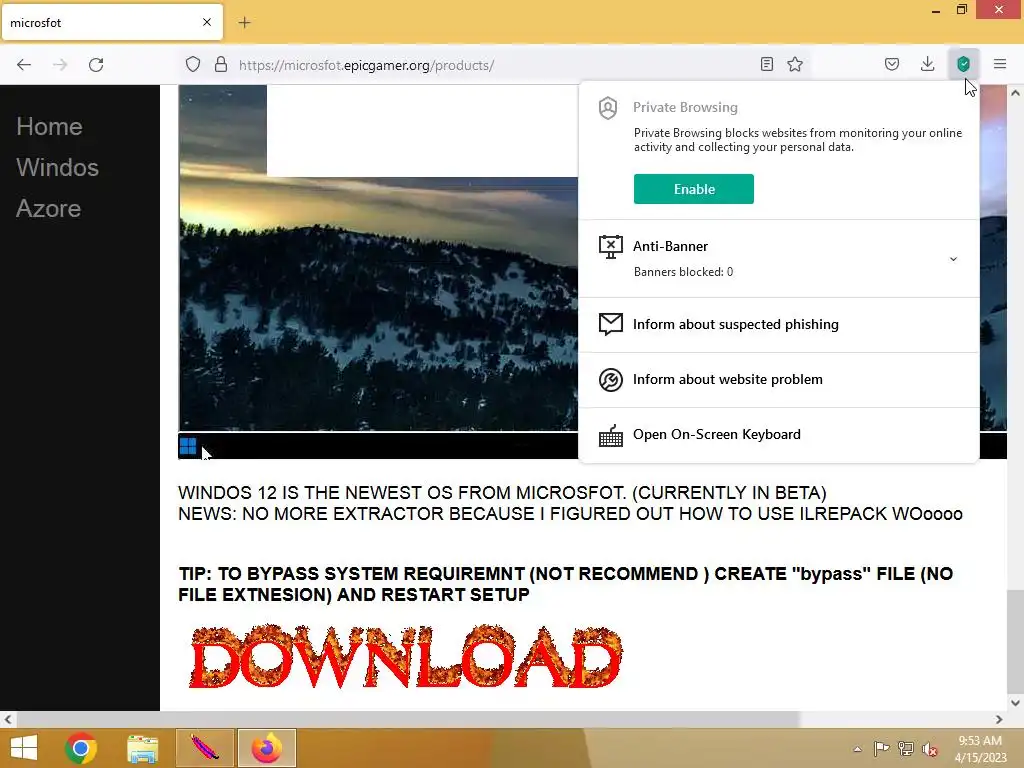Click the horizontal scrollbar left arrow
1024x768 pixels.
click(8, 719)
